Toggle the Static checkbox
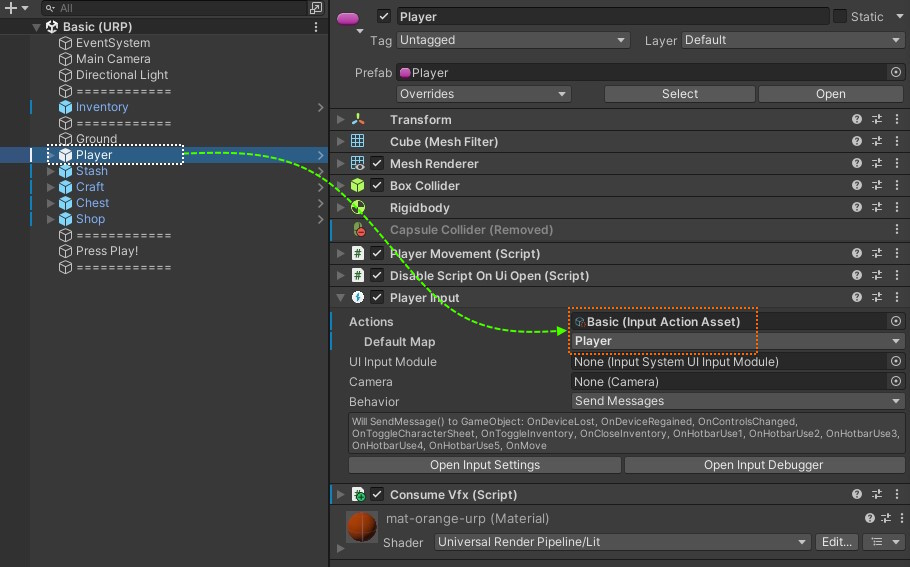Screen dimensions: 910x567 click(840, 17)
